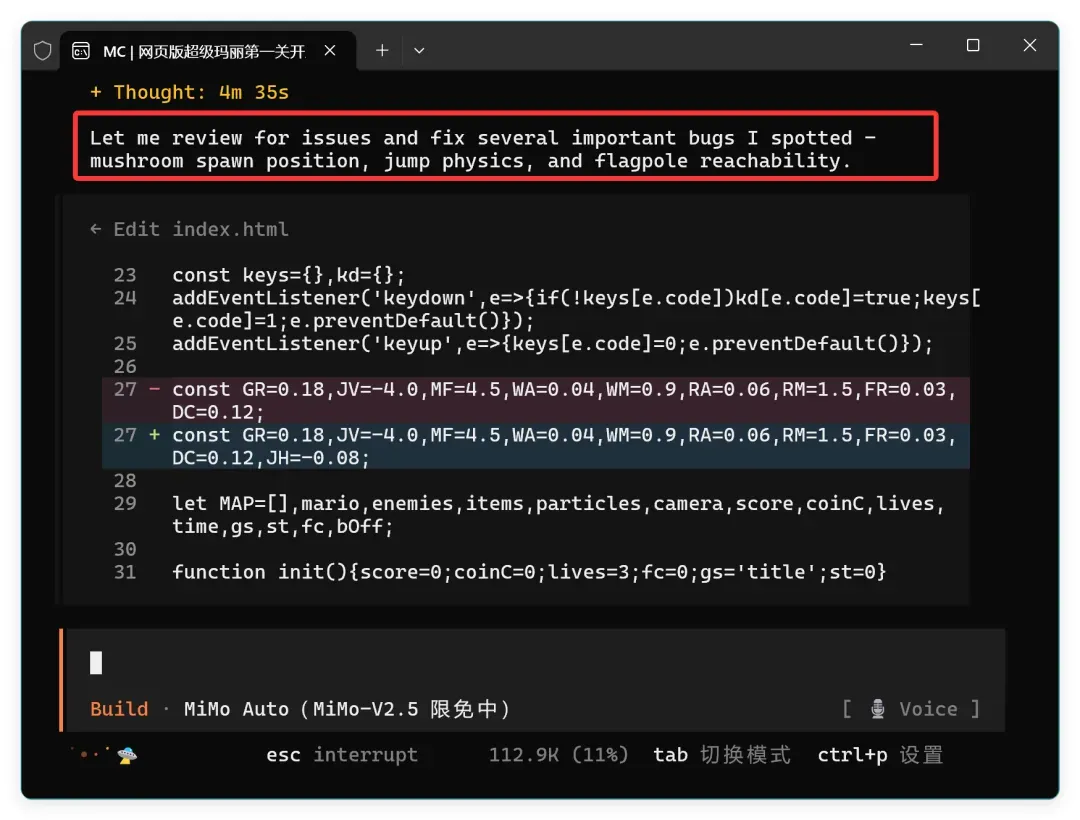Click the terminal icon on MC tab
Image resolution: width=1080 pixels, height=820 pixels.
point(81,51)
